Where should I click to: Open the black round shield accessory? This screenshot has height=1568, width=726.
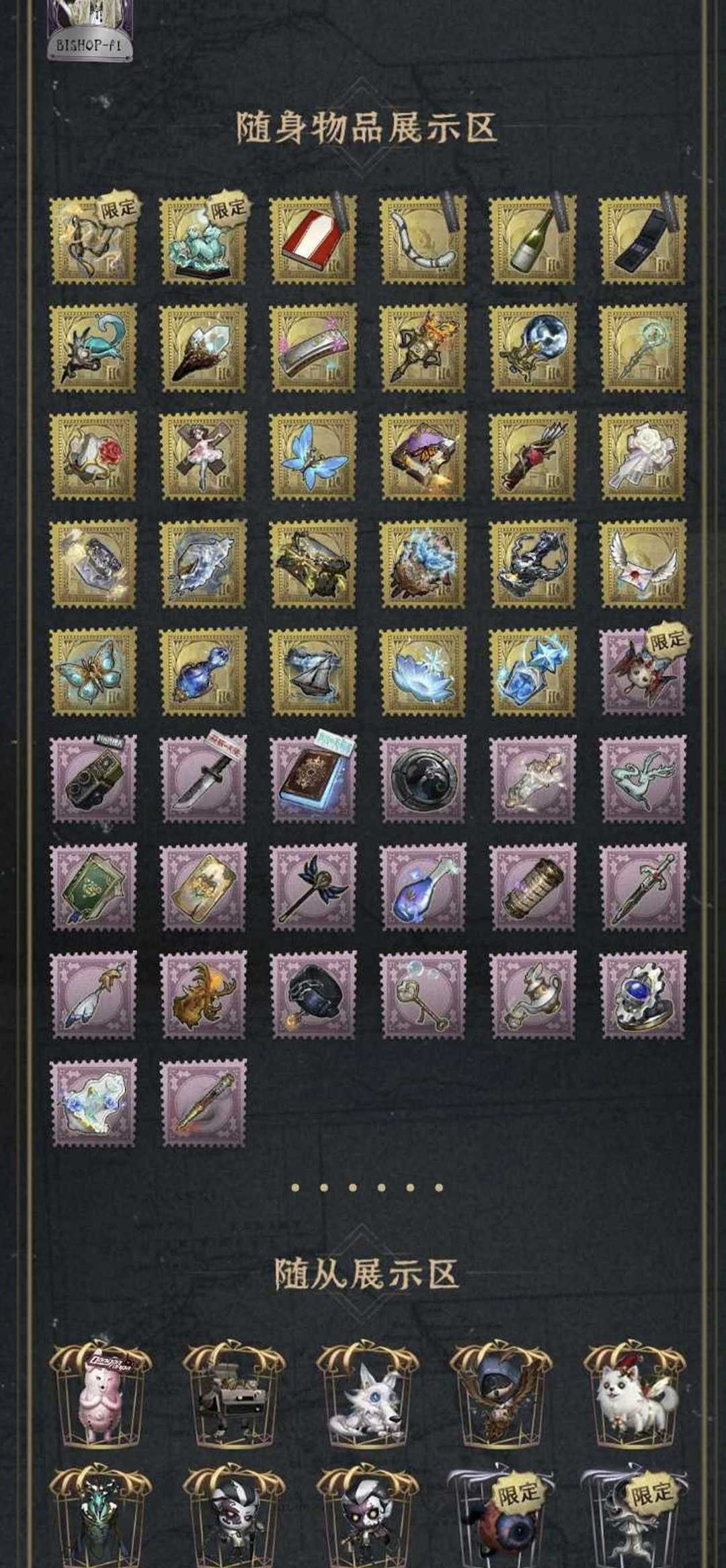tap(424, 779)
